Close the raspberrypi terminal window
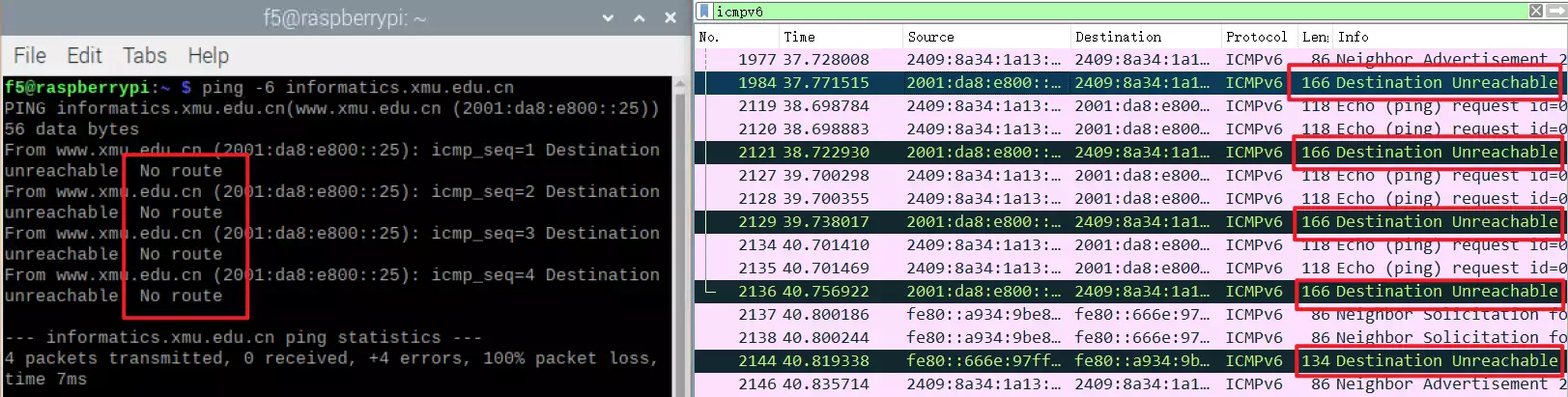Viewport: 1568px width, 397px height. (670, 18)
